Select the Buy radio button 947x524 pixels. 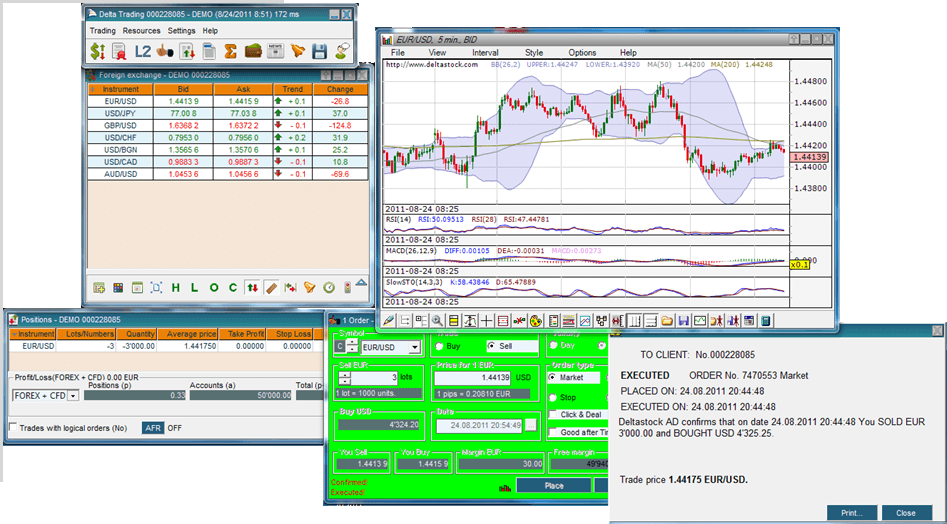click(x=440, y=347)
